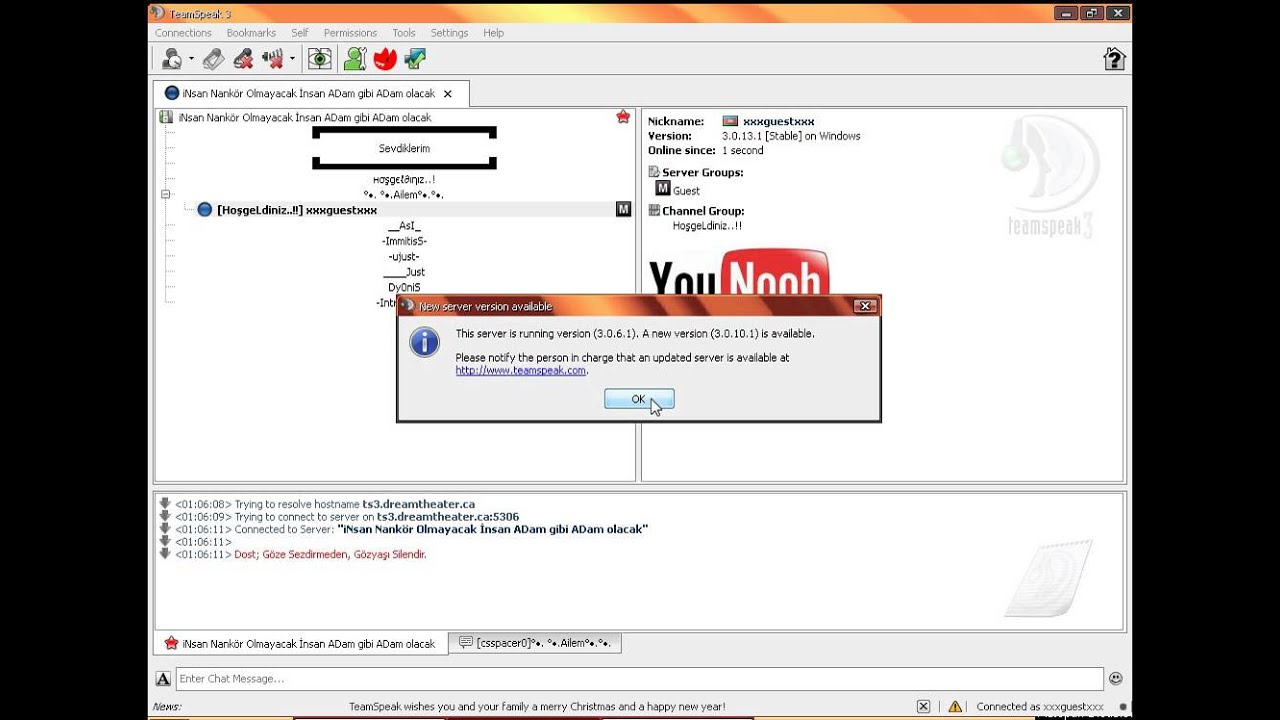This screenshot has height=720, width=1280.
Task: Click the subscribe channels eye icon
Action: coord(319,59)
